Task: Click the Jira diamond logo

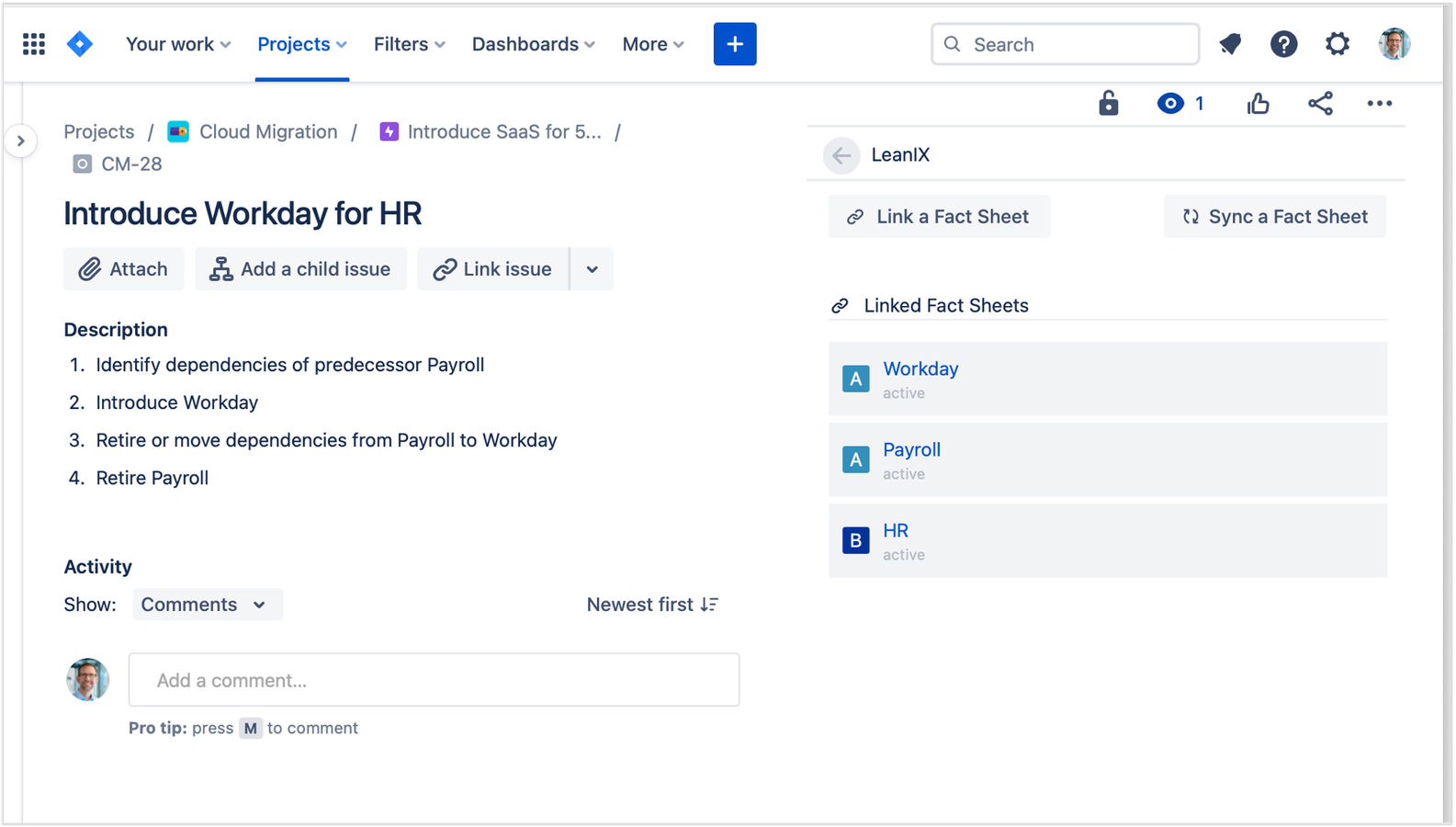Action: coord(80,44)
